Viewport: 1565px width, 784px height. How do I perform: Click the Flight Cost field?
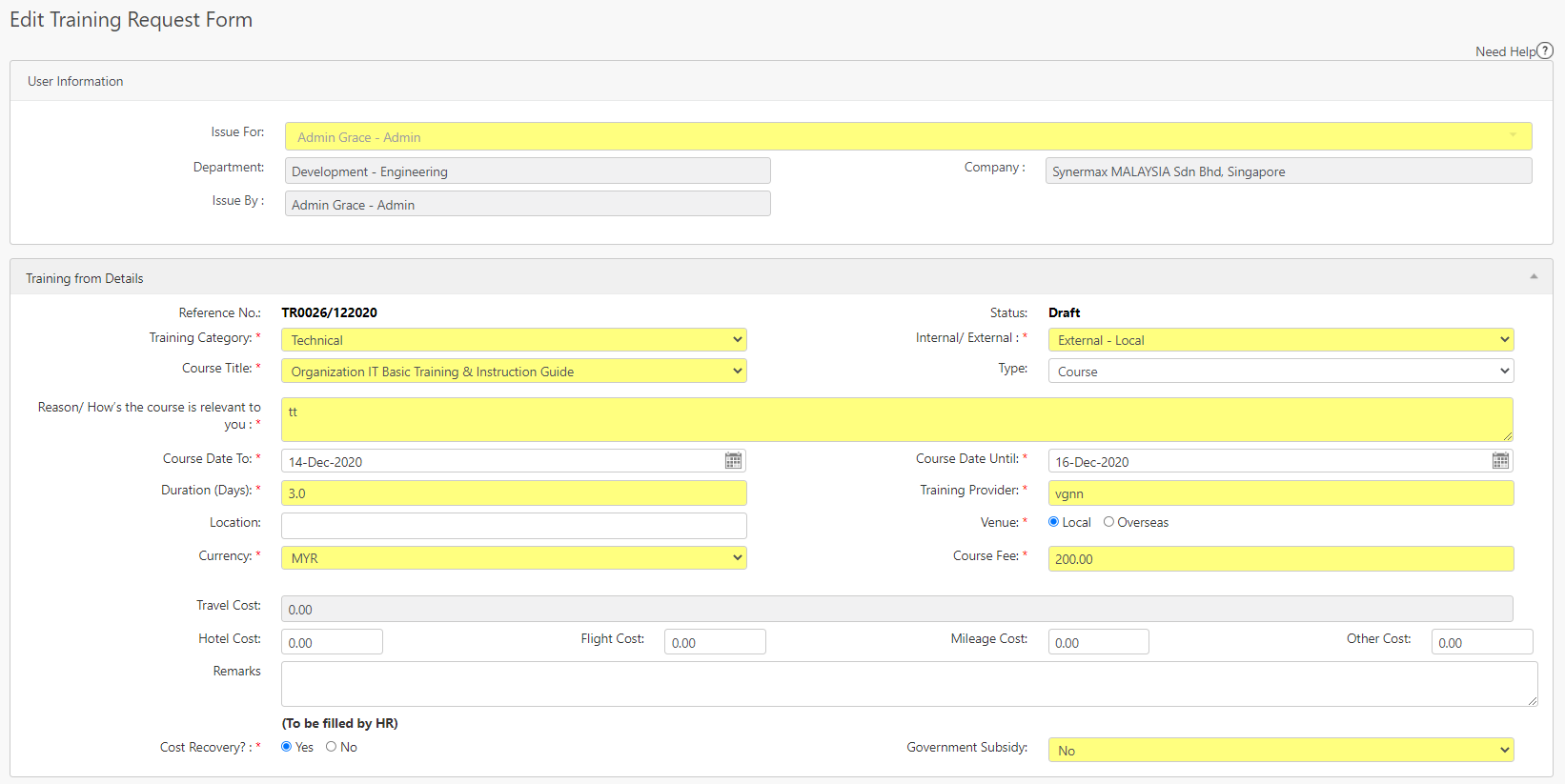[715, 642]
